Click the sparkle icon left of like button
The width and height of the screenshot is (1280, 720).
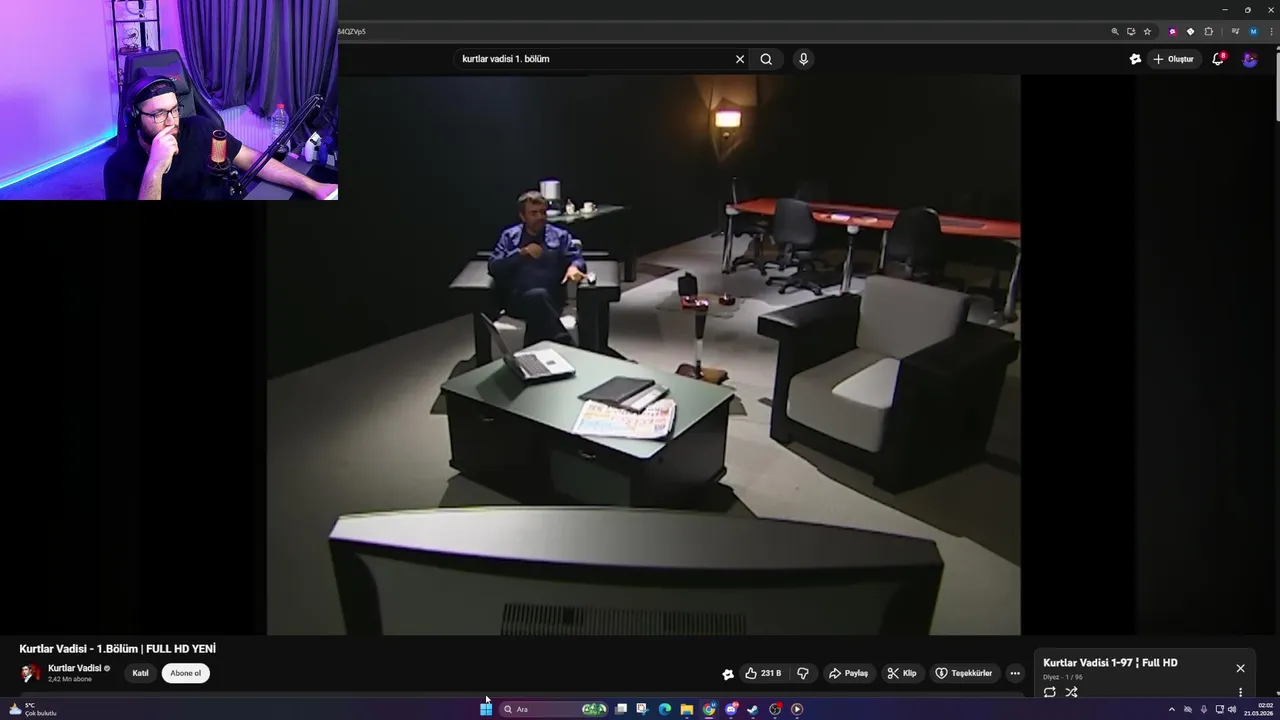coord(728,674)
